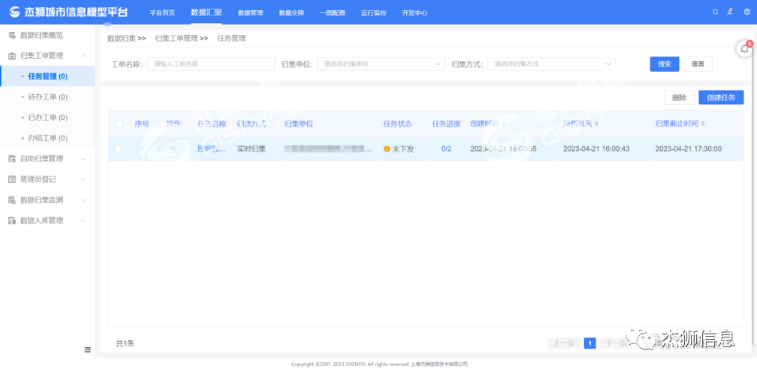
Task: Open 办结工单 (0) in the sidebar
Action: coord(47,138)
